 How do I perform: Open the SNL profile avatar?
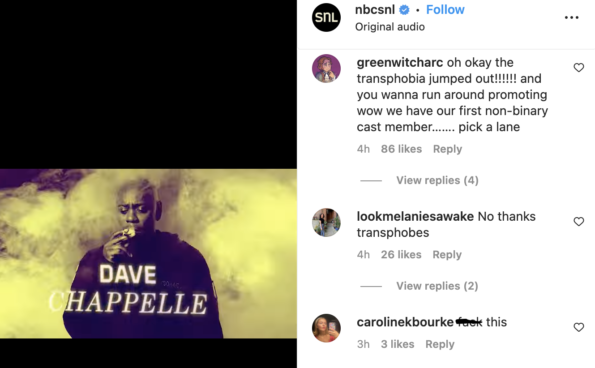pyautogui.click(x=326, y=17)
